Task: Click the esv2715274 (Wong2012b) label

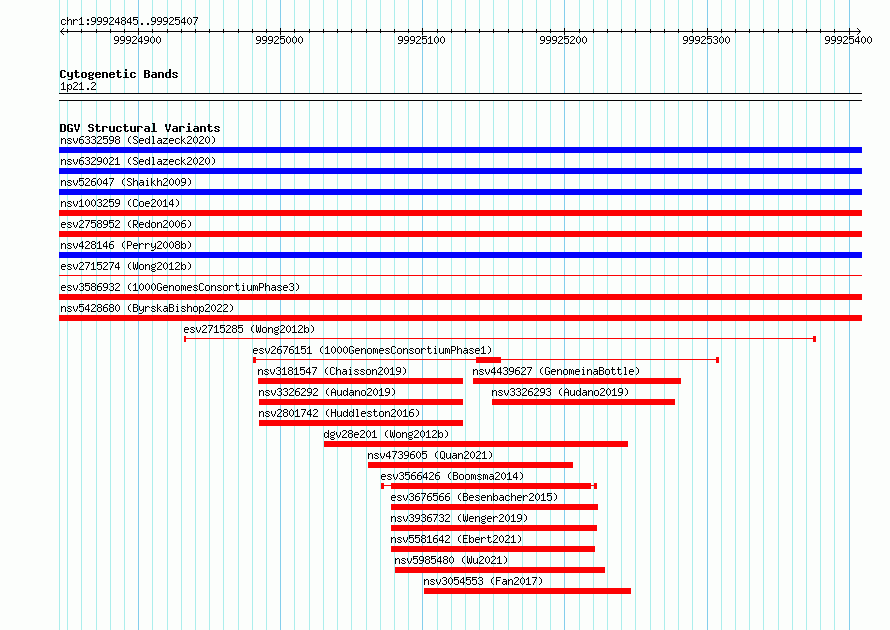Action: pyautogui.click(x=126, y=266)
